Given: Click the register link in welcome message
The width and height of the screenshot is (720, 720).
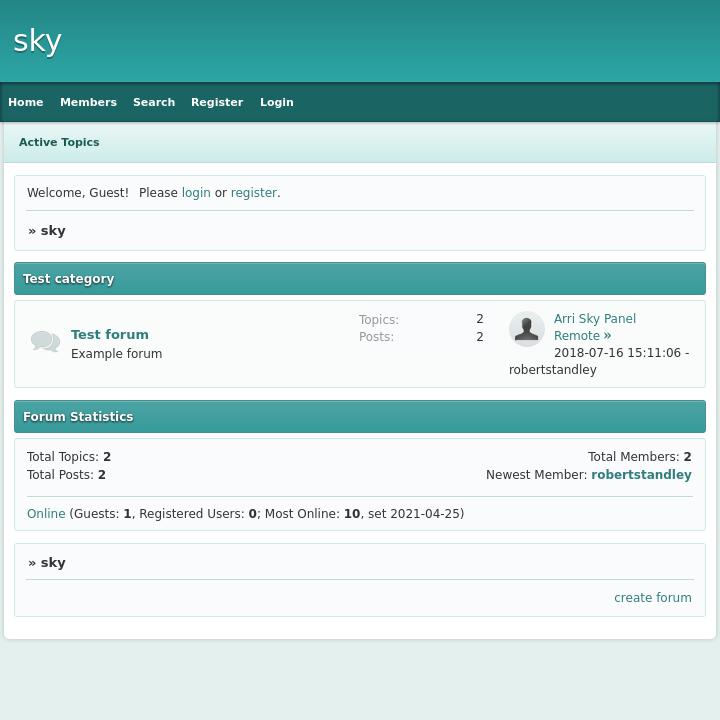Looking at the screenshot, I should tap(253, 193).
